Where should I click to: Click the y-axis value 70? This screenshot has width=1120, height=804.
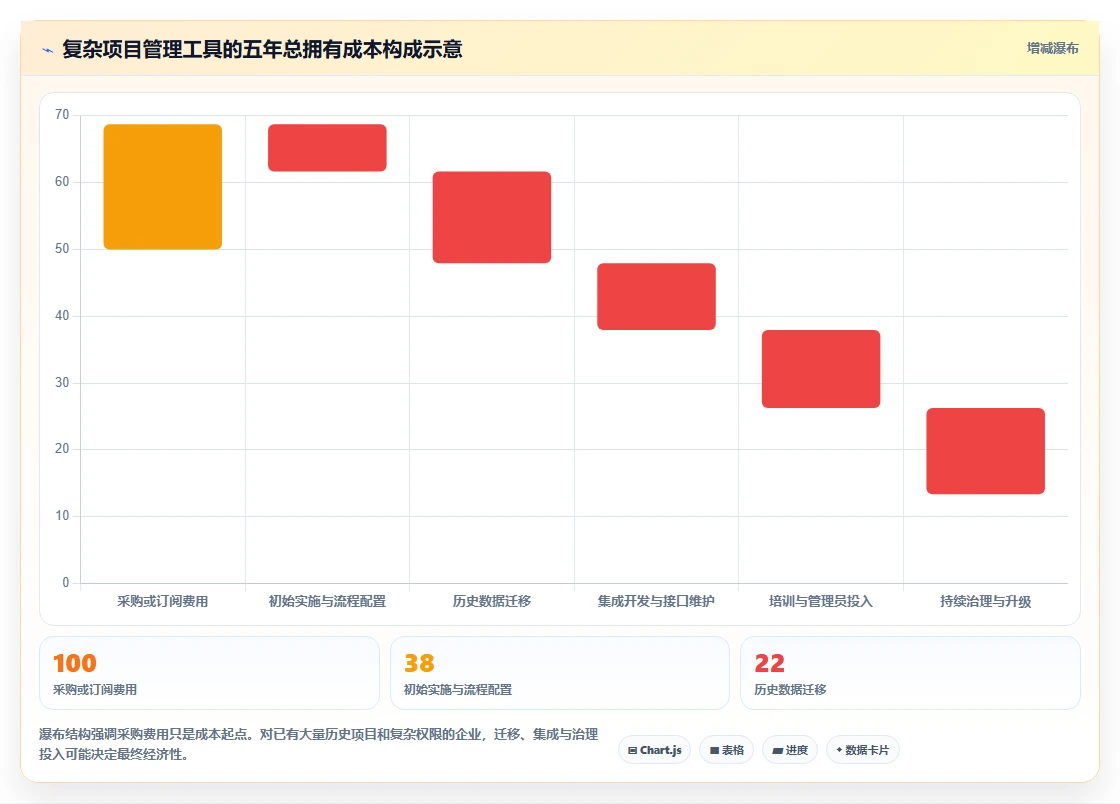click(62, 115)
